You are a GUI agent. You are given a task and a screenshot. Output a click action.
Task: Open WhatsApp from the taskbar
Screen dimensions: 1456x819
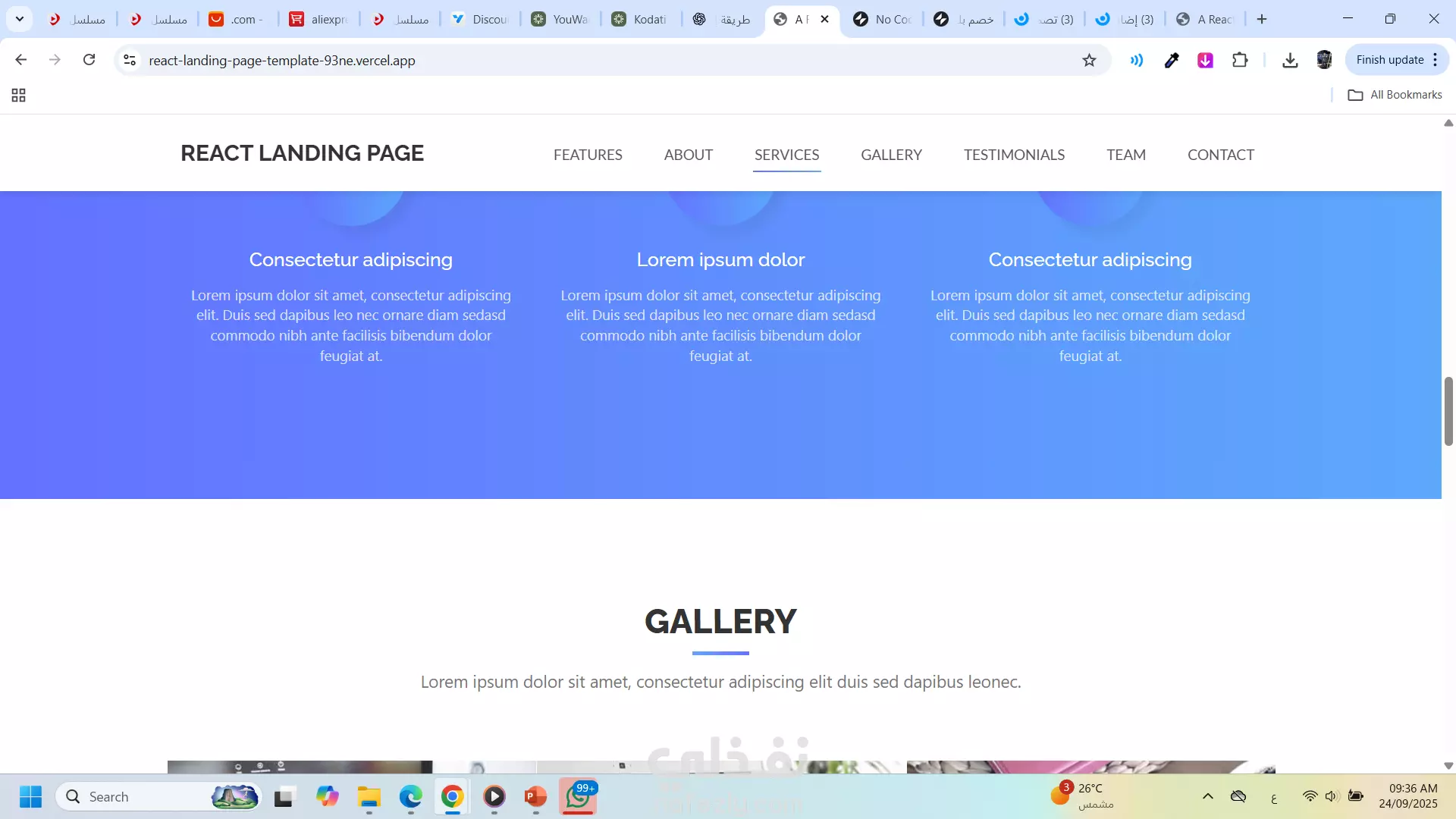578,797
